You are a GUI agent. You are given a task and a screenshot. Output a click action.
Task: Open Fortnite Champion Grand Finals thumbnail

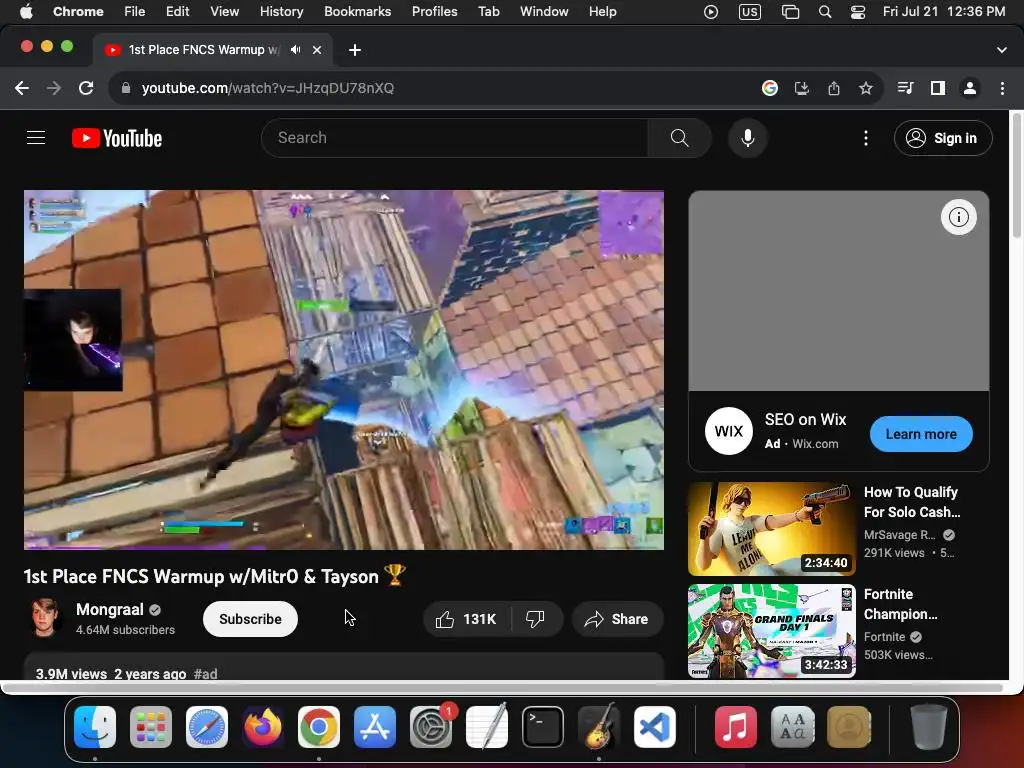pos(771,631)
